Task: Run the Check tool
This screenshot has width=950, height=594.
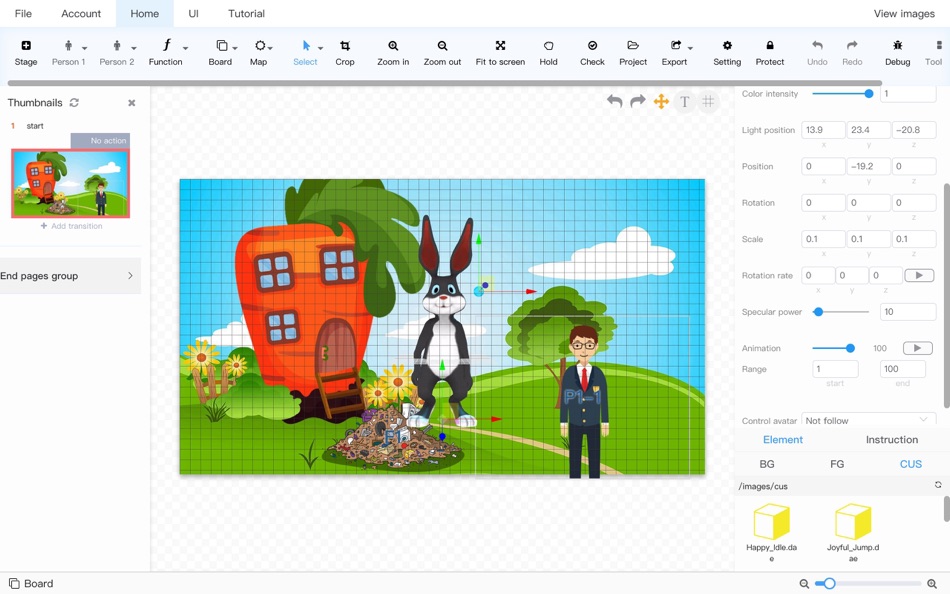Action: (x=593, y=53)
